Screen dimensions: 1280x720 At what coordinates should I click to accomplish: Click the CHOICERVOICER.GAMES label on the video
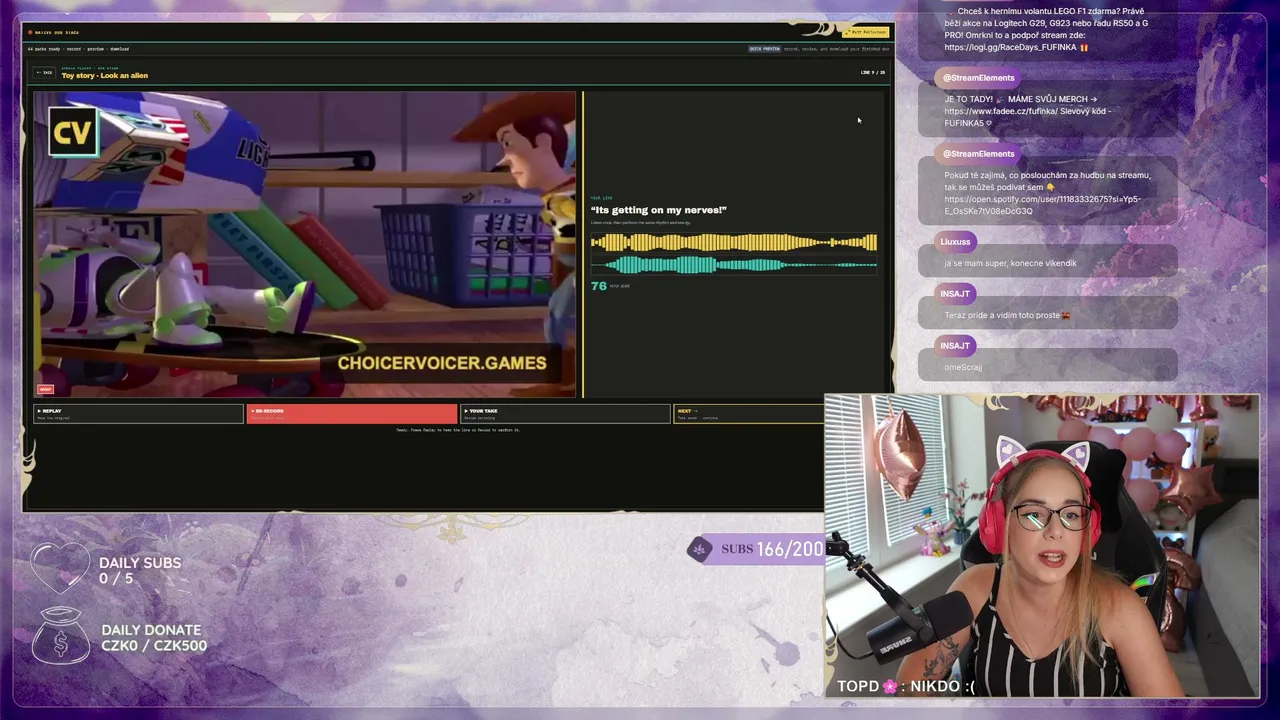coord(442,363)
